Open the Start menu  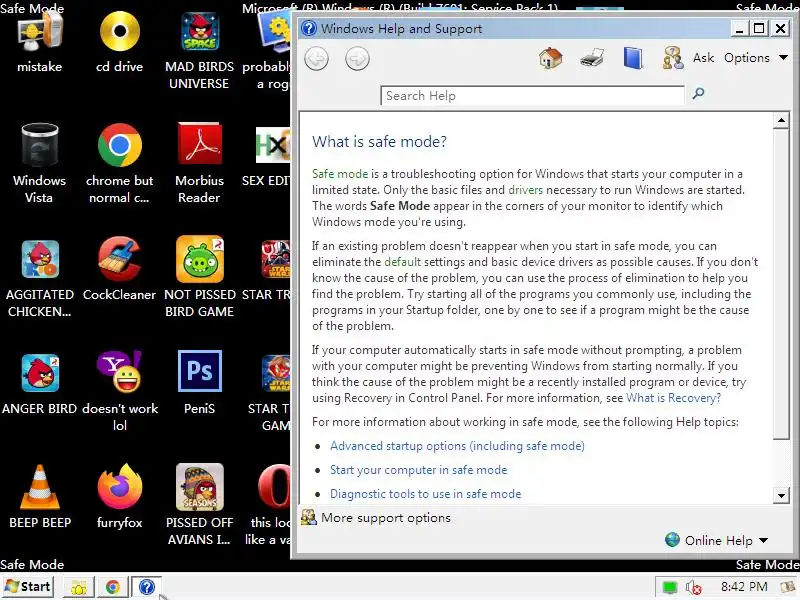pos(28,587)
